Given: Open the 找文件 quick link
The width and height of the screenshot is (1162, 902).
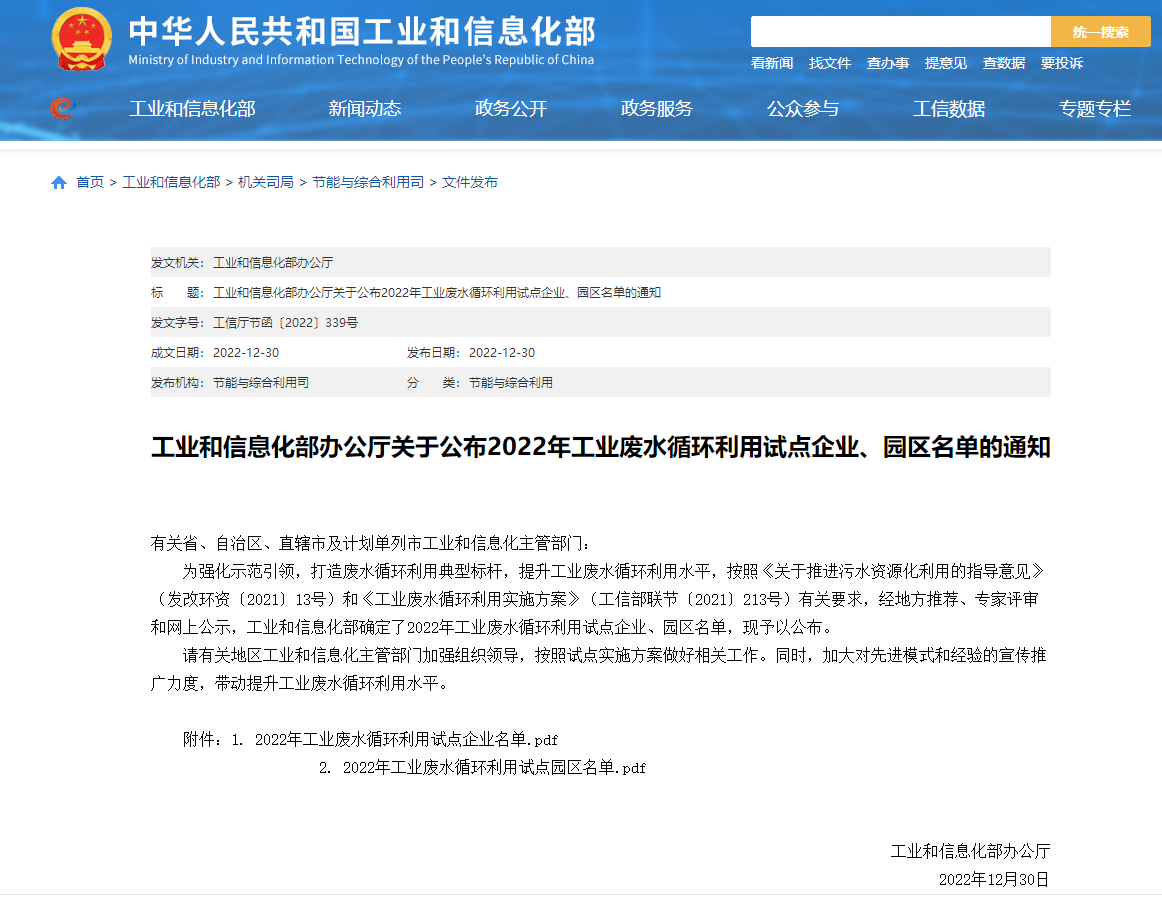Looking at the screenshot, I should [x=829, y=63].
